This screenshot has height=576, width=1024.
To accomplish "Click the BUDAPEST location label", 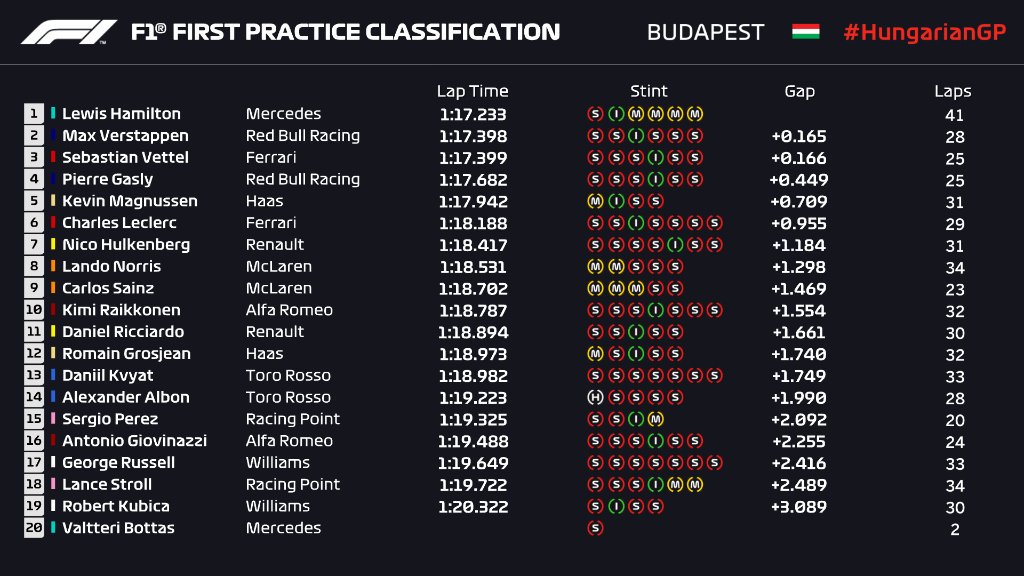I will click(x=705, y=32).
